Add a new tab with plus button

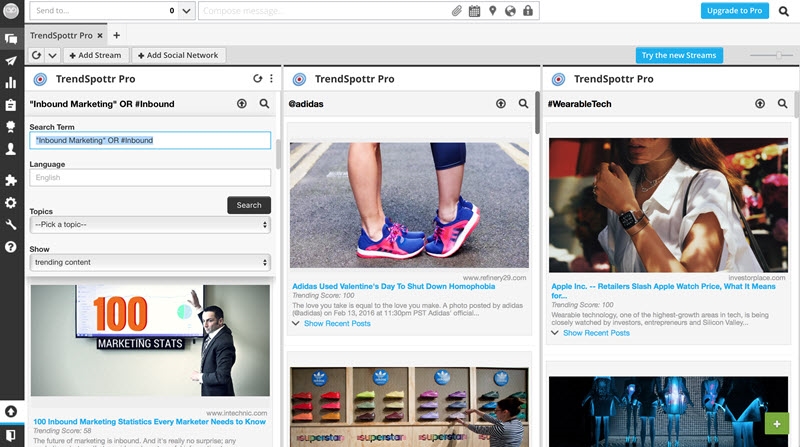click(116, 35)
